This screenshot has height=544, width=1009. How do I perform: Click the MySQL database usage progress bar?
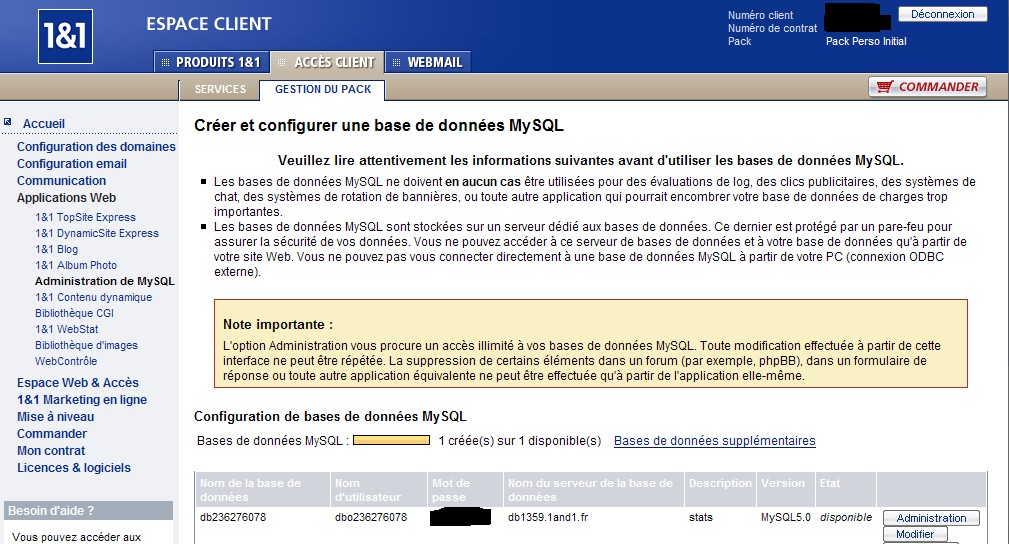[x=391, y=440]
